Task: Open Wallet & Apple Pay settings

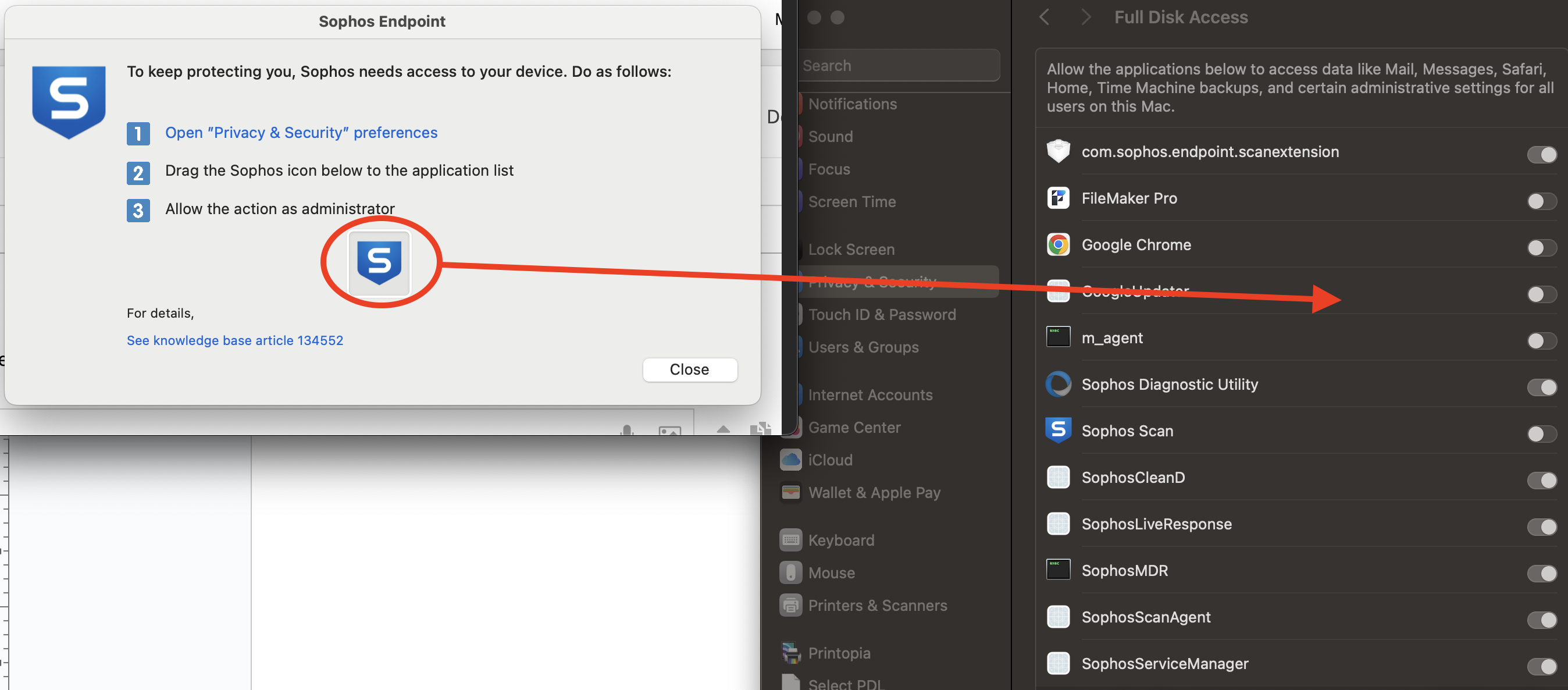Action: pyautogui.click(x=874, y=492)
